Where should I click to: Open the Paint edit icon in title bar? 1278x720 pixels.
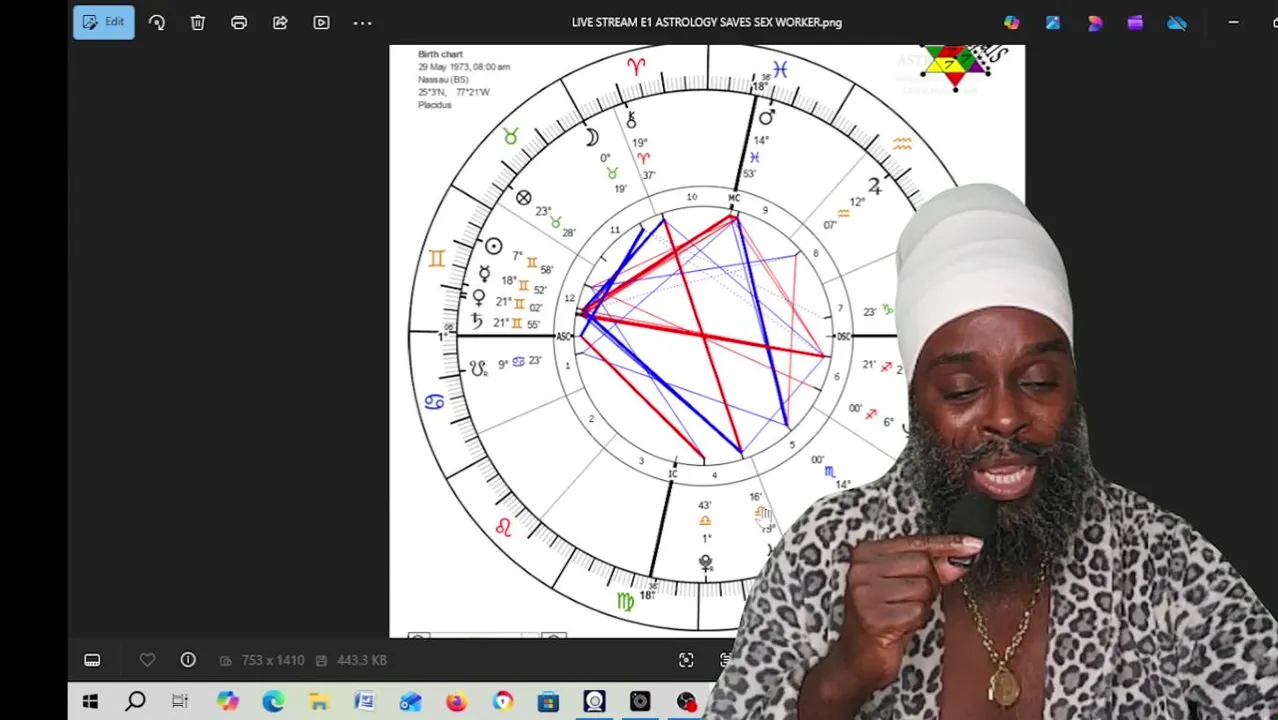[x=1053, y=22]
